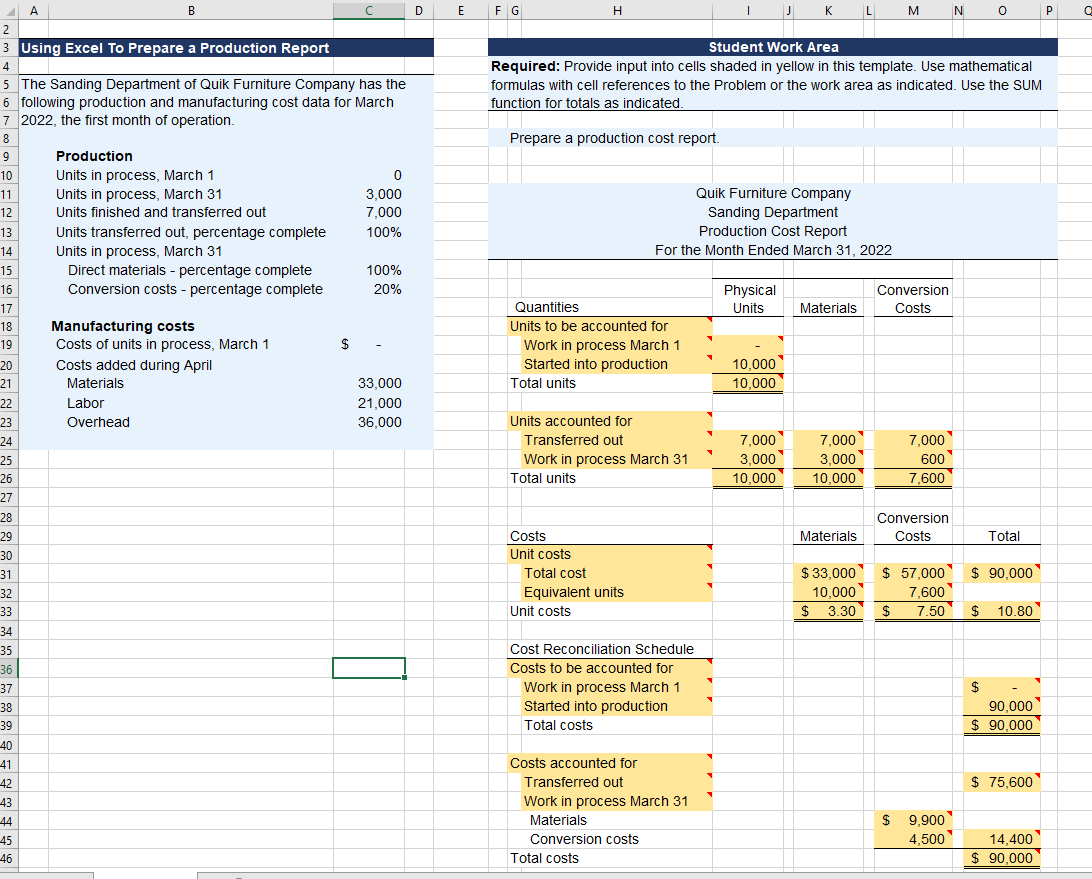This screenshot has height=879, width=1092.
Task: Click the $ 33,000 materials total cost cell
Action: tap(828, 573)
